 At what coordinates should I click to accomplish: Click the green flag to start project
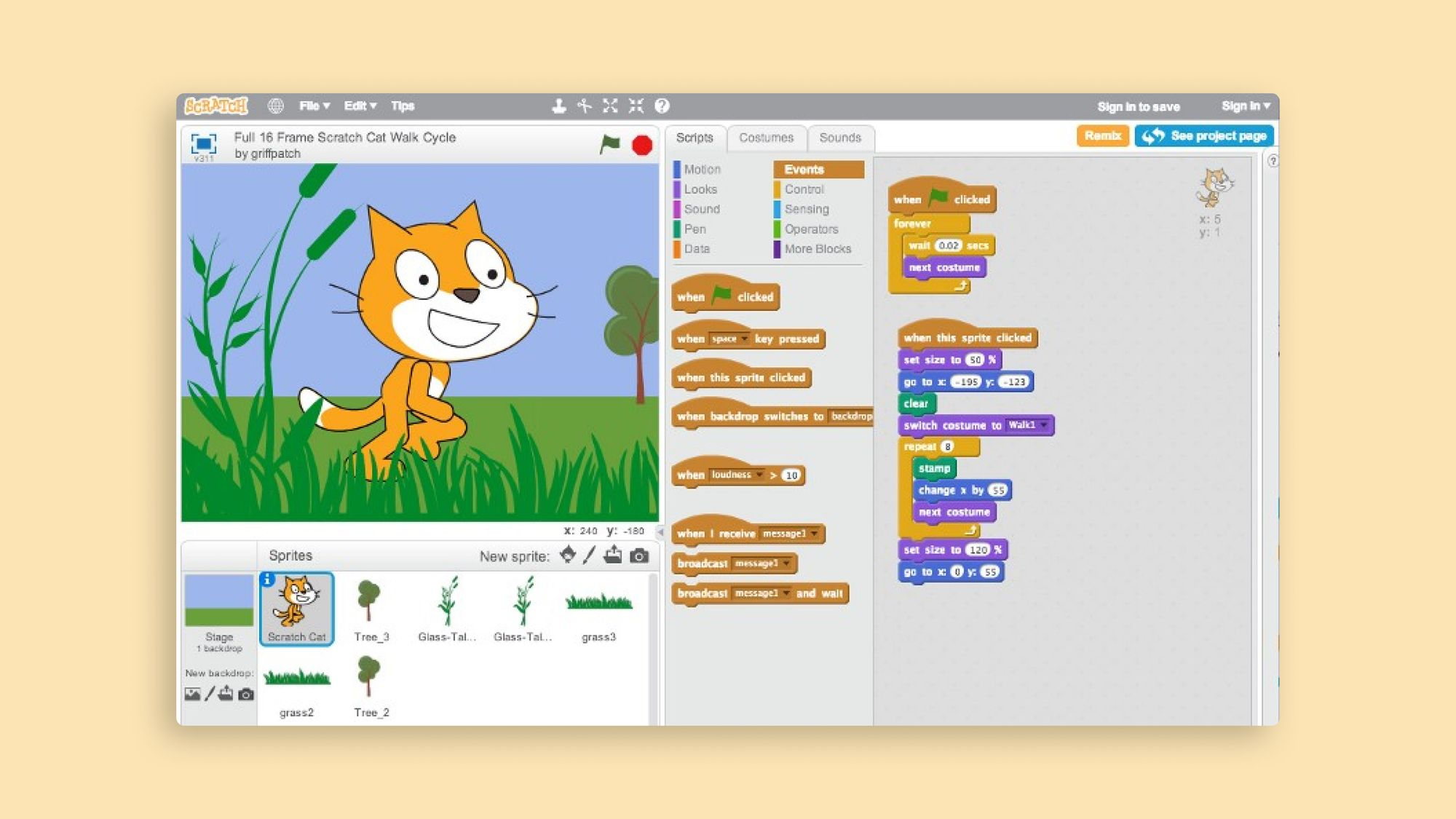point(609,144)
